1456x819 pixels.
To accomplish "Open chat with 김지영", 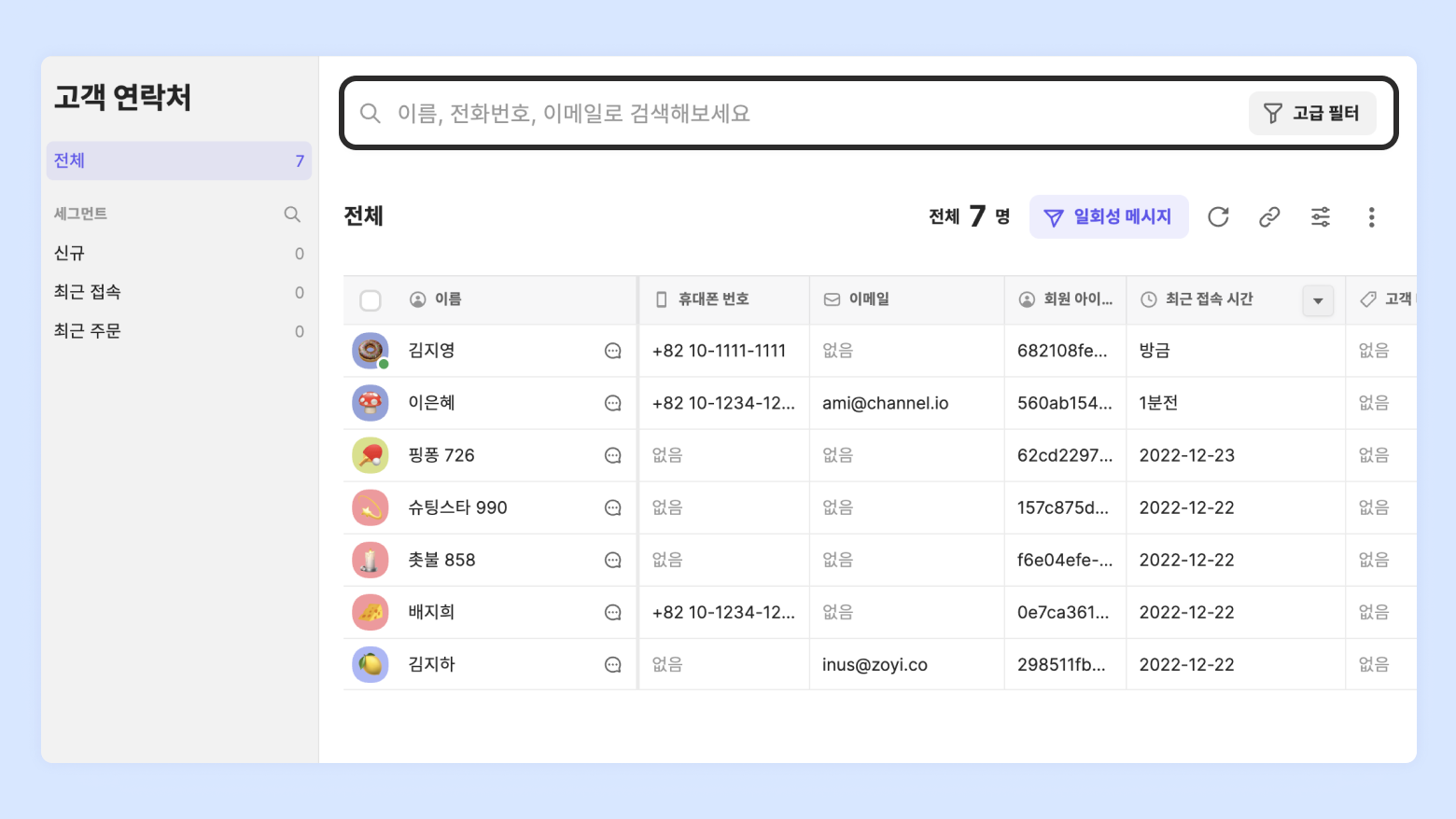I will coord(613,351).
